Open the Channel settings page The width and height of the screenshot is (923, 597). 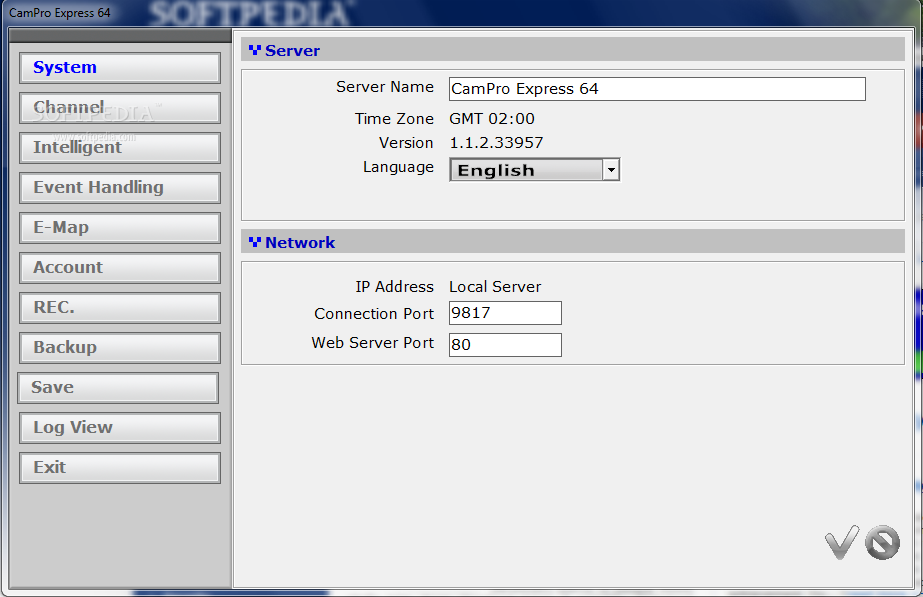click(x=120, y=108)
